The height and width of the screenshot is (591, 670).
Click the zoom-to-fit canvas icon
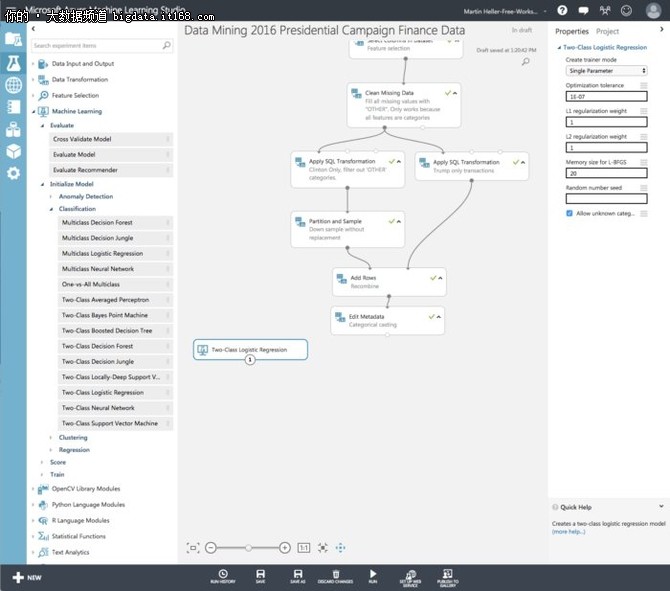pos(193,548)
